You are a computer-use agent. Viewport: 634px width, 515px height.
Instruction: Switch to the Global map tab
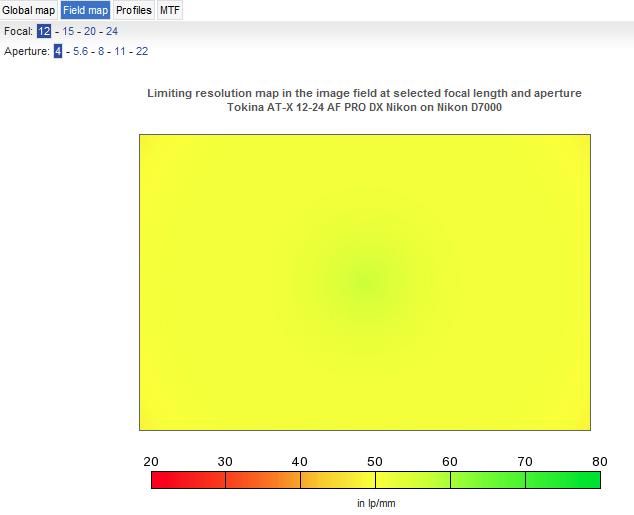28,10
